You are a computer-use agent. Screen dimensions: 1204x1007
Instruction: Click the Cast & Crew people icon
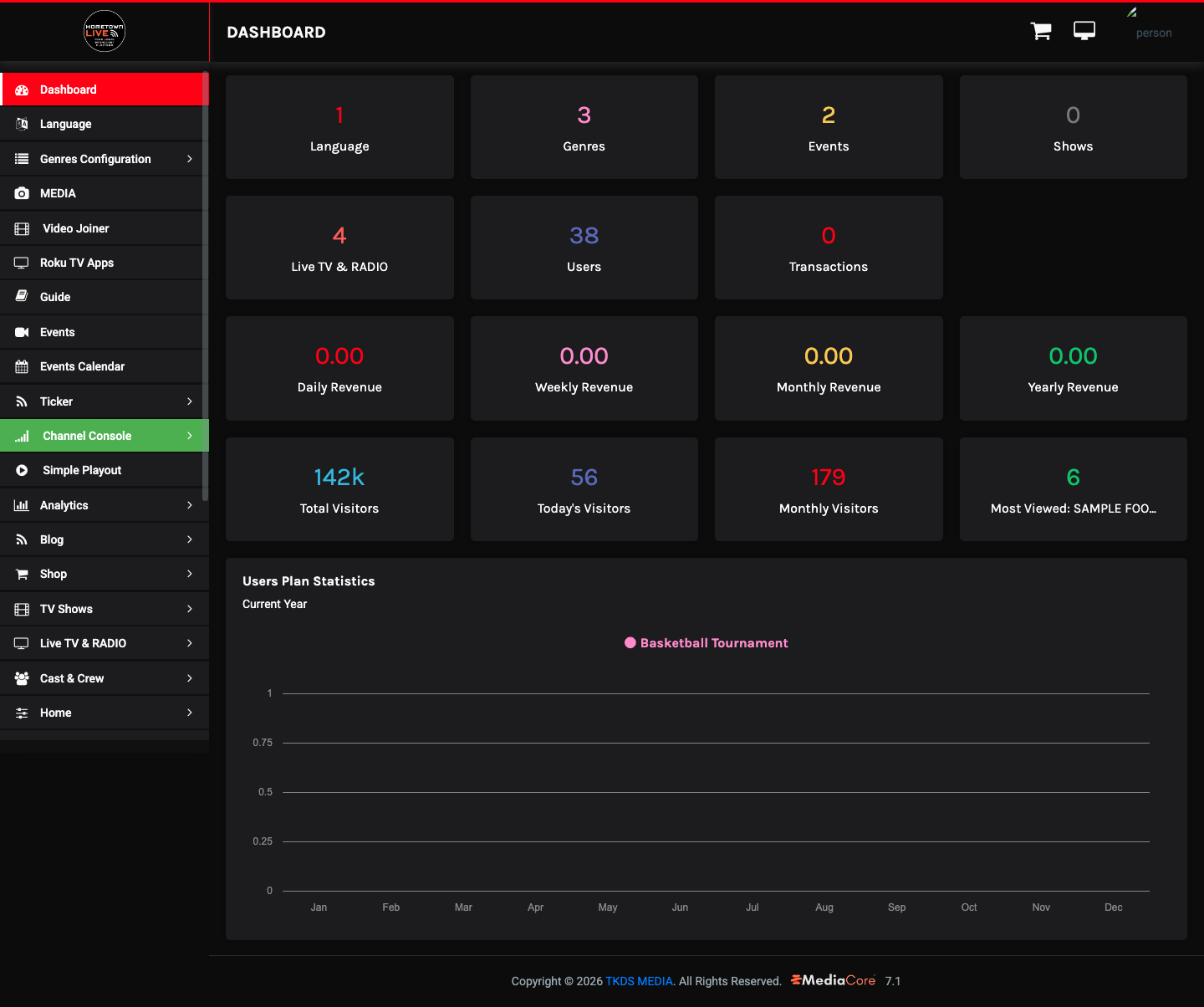22,678
